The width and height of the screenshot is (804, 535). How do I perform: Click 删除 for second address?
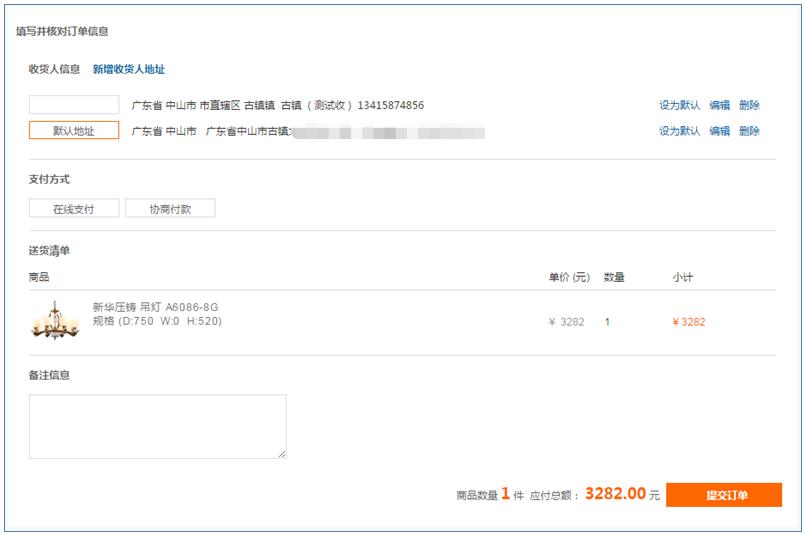point(749,131)
